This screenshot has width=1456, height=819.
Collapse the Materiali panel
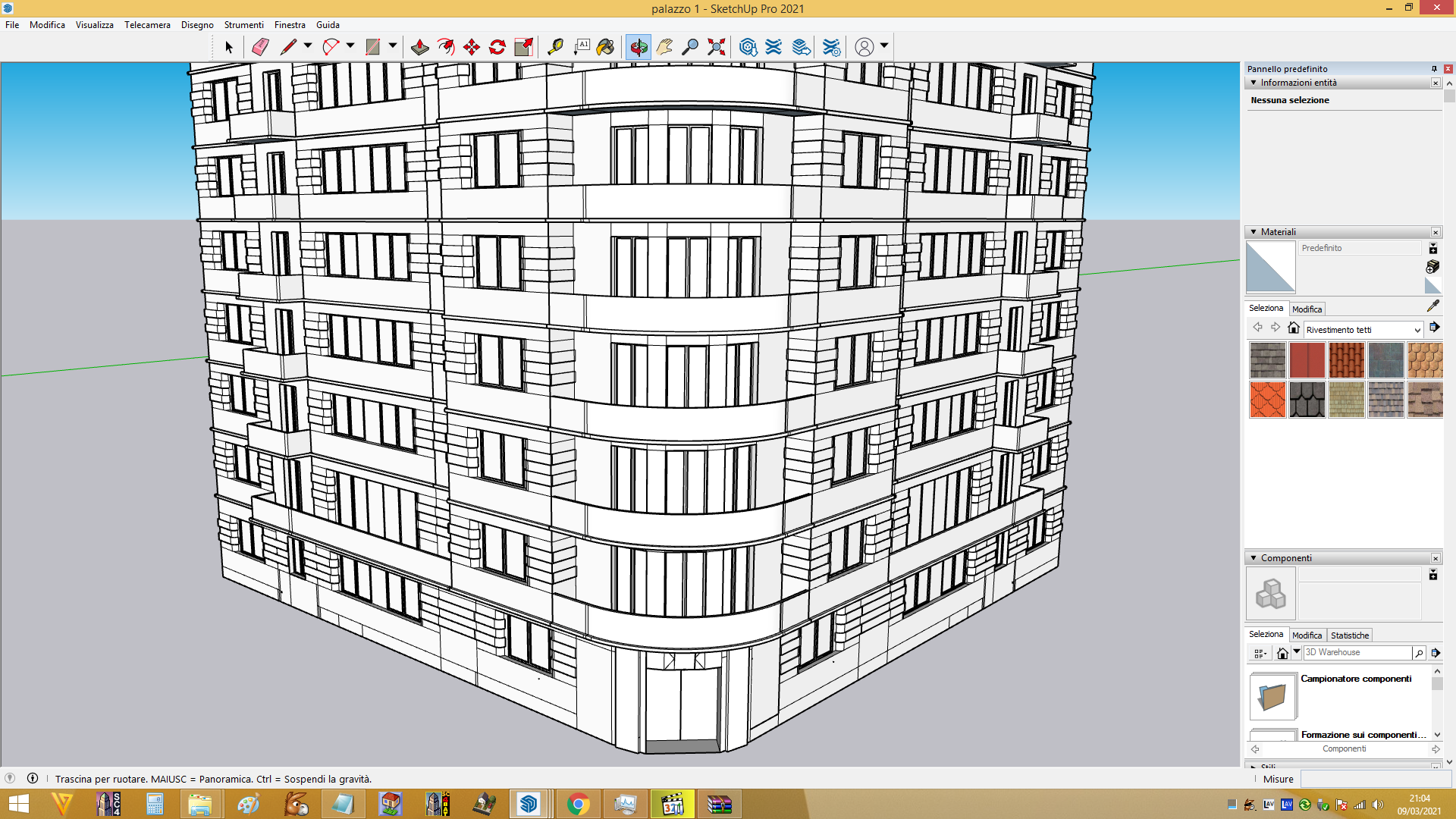pos(1254,232)
